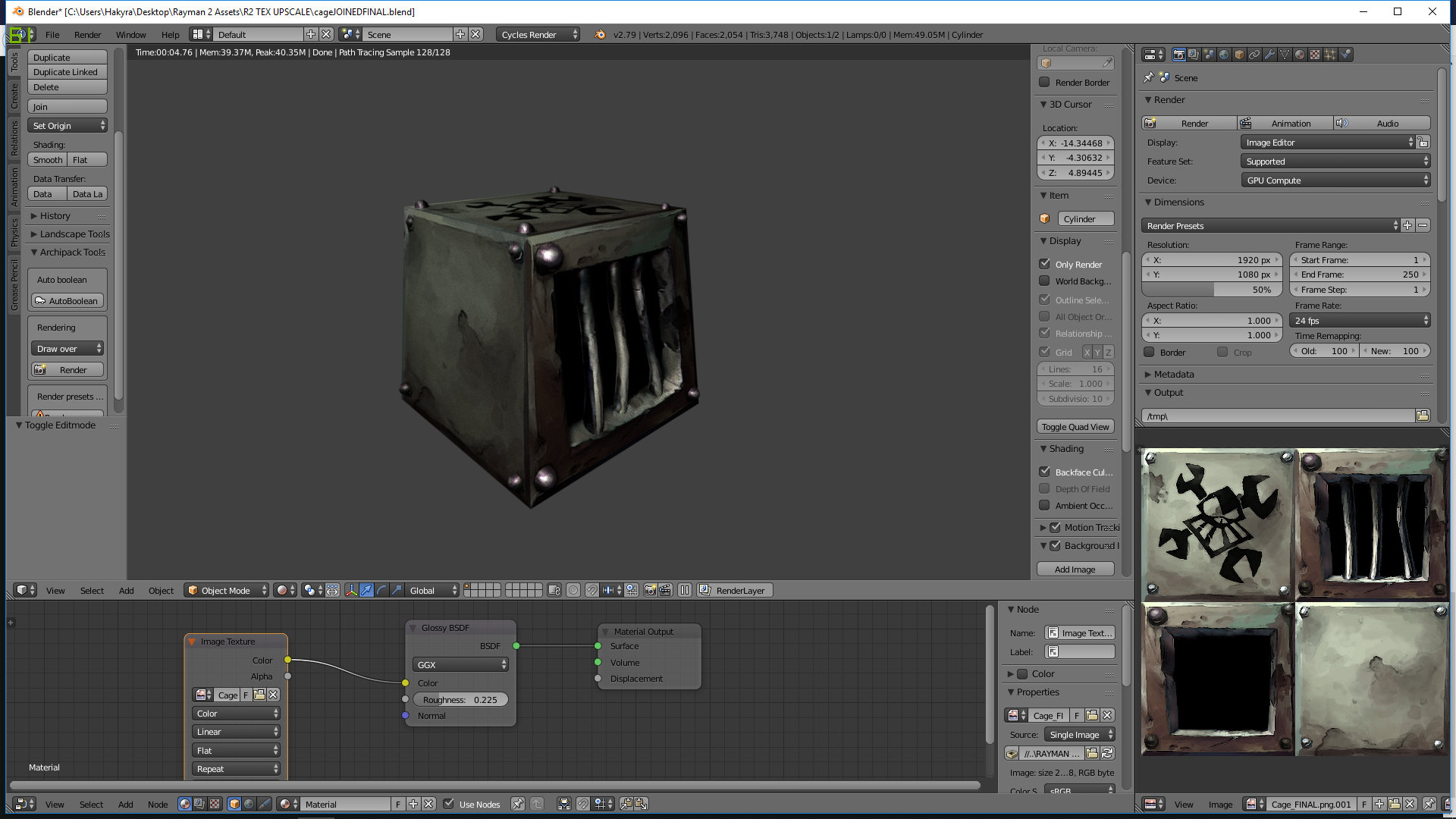Open the World properties tab icon
The height and width of the screenshot is (819, 1456).
pyautogui.click(x=1224, y=55)
